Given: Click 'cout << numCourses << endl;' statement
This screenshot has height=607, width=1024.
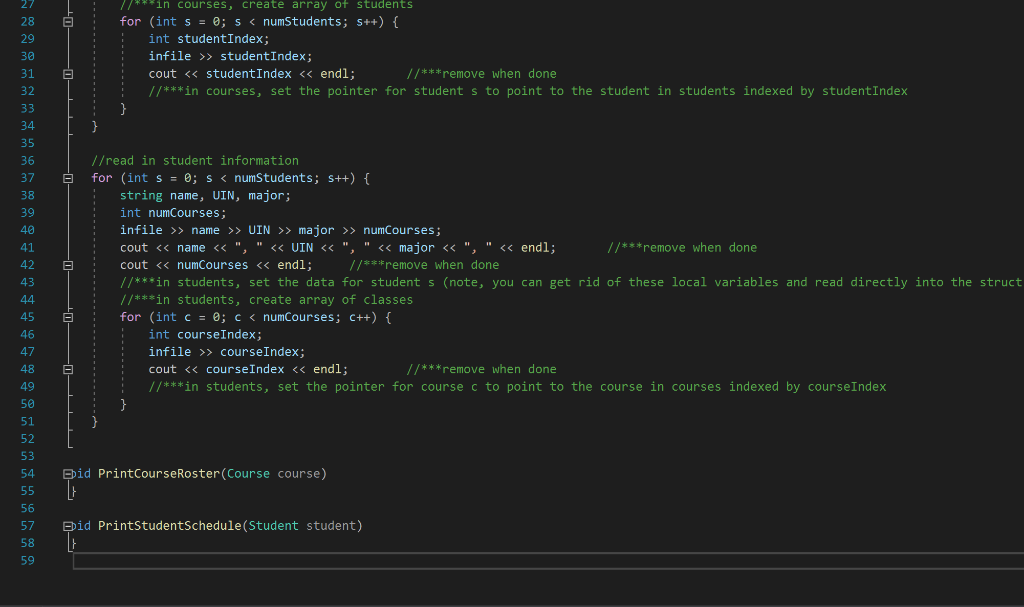Looking at the screenshot, I should [x=216, y=265].
